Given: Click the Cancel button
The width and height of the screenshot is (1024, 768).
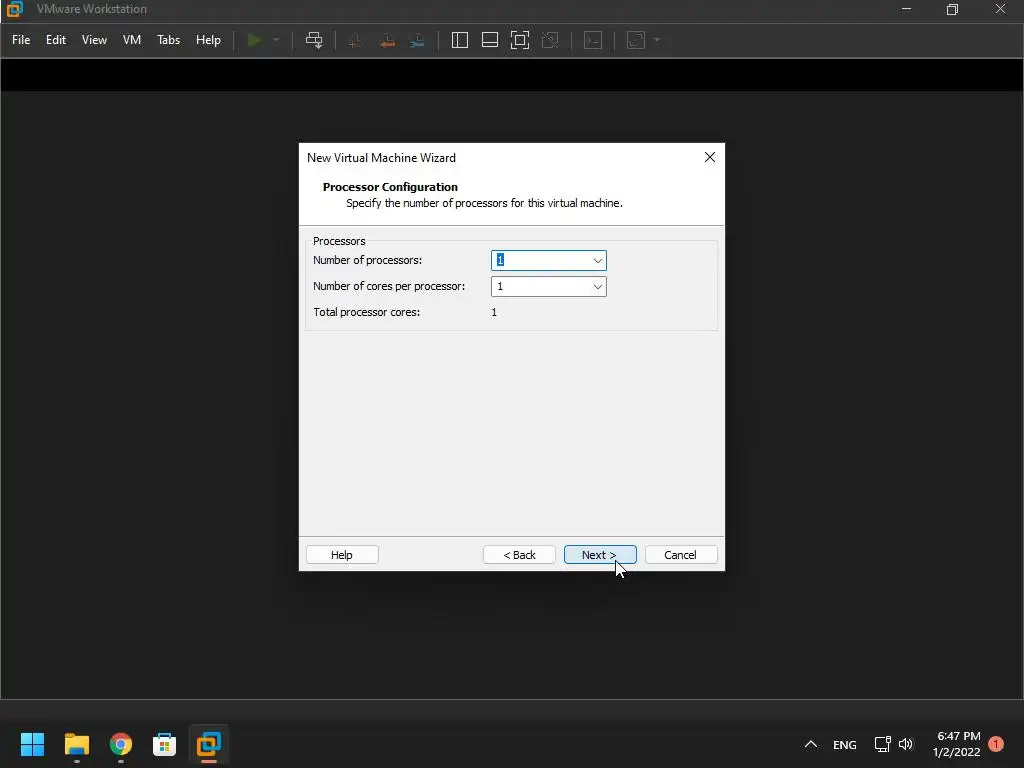Looking at the screenshot, I should pos(681,554).
